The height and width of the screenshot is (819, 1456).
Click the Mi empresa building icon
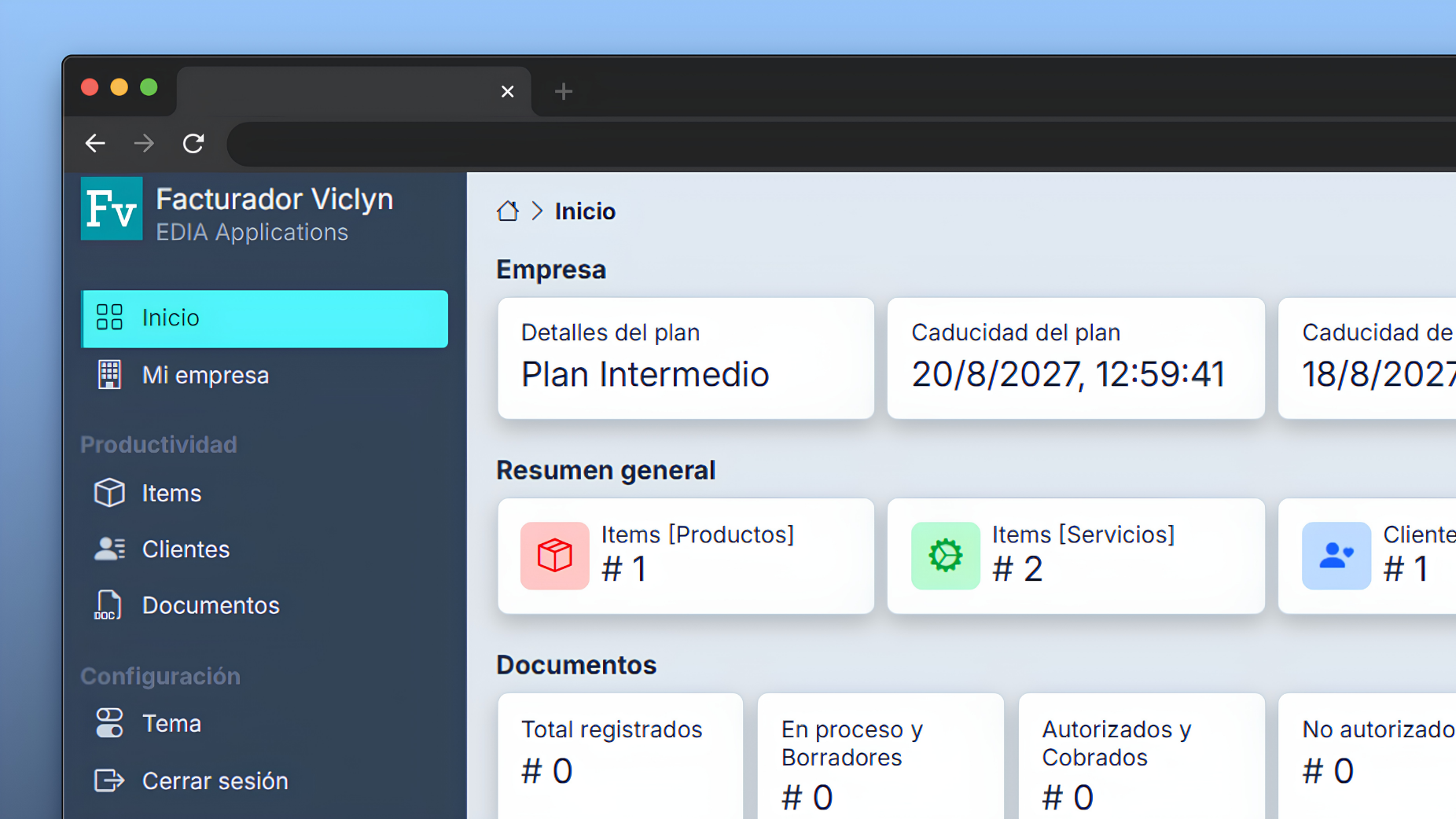[x=109, y=375]
